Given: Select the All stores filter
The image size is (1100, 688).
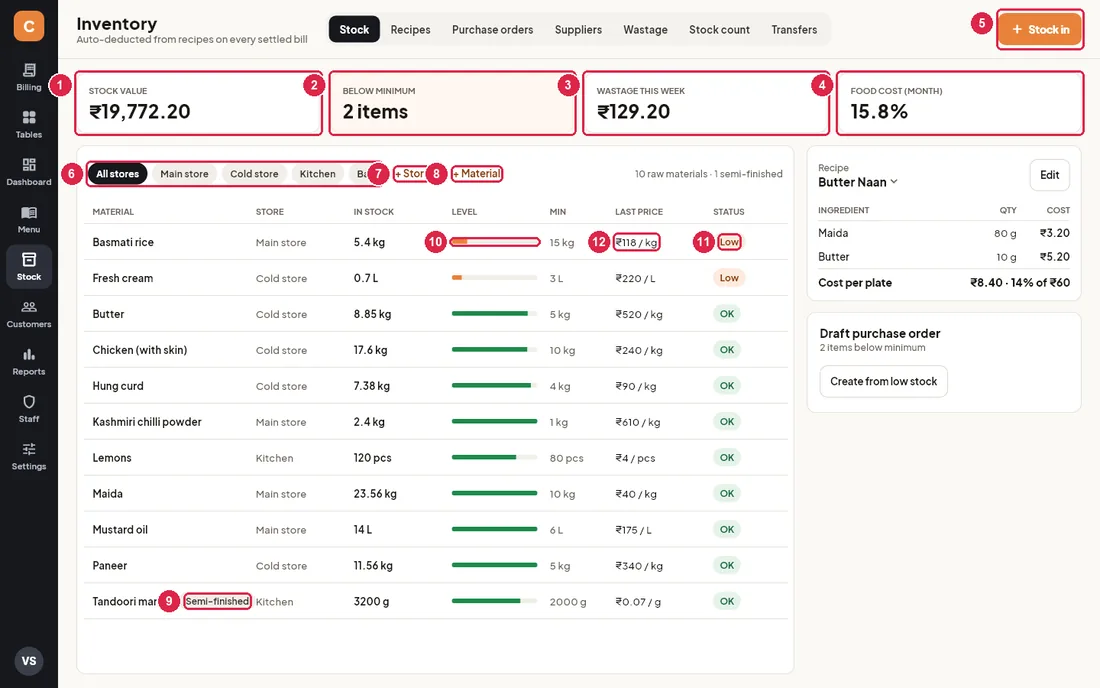Looking at the screenshot, I should coord(117,174).
